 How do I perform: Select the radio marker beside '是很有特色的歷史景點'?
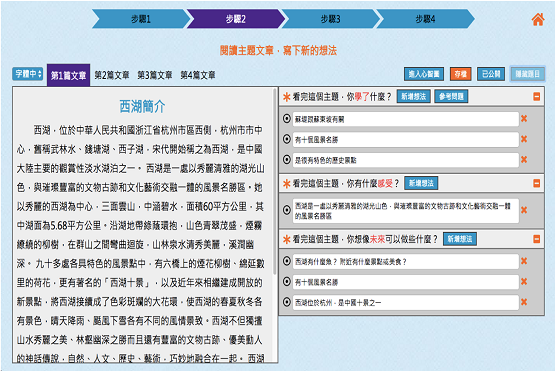[287, 160]
